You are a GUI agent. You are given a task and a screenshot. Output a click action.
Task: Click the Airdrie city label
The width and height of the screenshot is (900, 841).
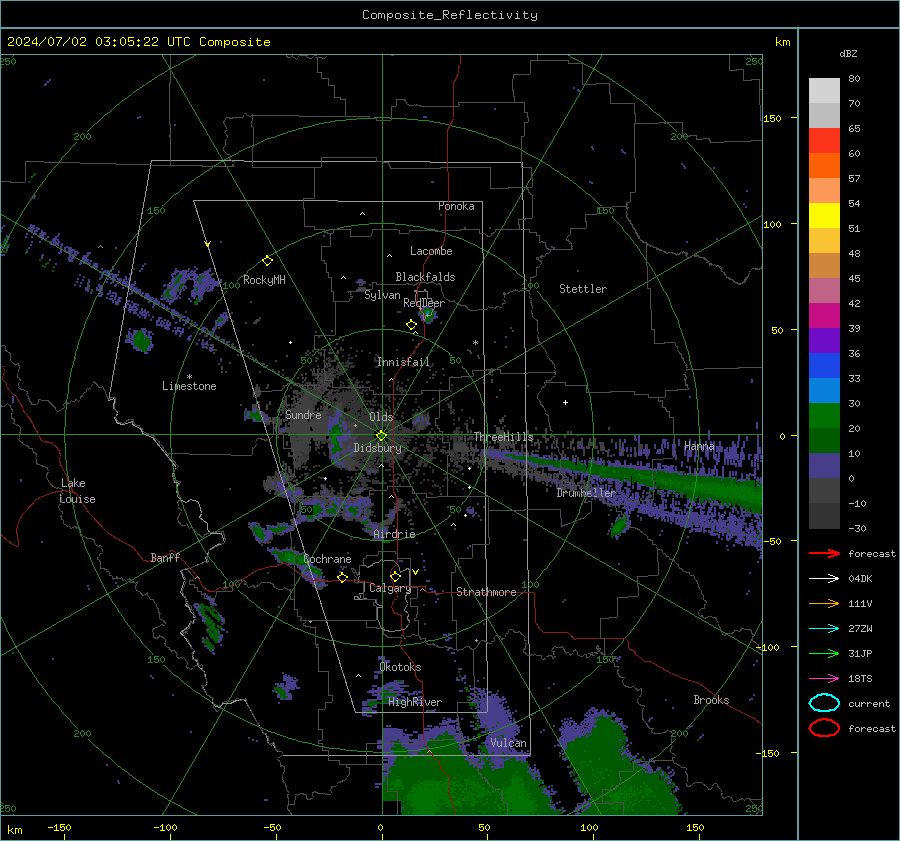[x=394, y=534]
